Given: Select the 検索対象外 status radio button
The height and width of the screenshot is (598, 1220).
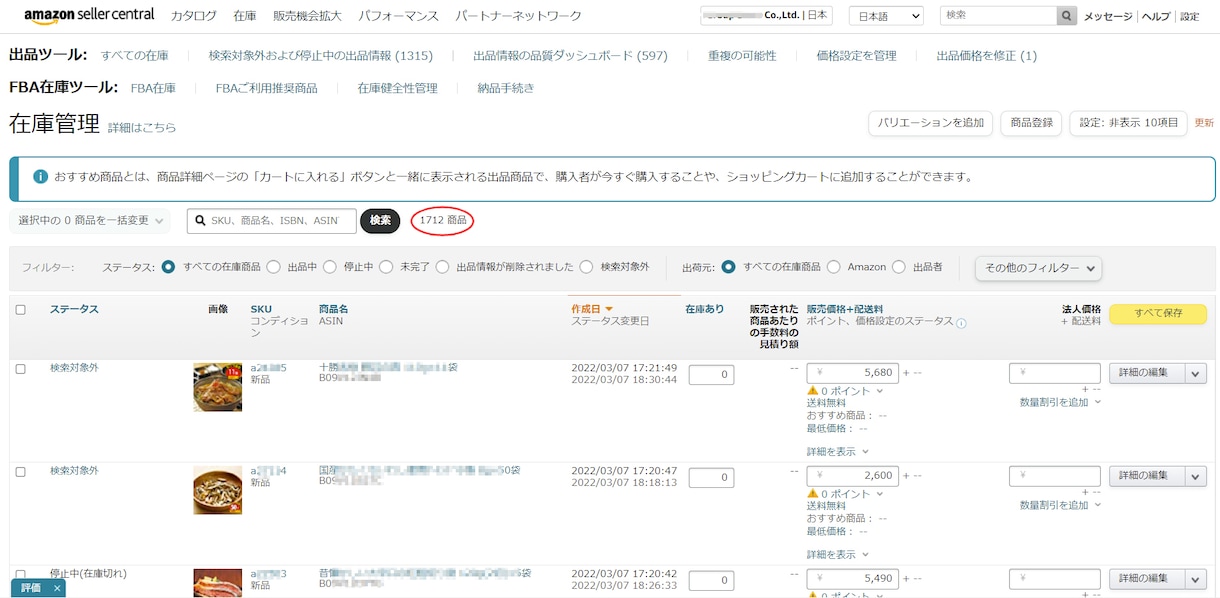Looking at the screenshot, I should 586,267.
